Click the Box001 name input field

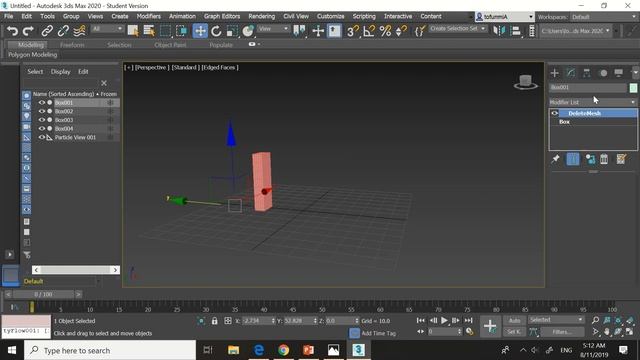point(588,87)
